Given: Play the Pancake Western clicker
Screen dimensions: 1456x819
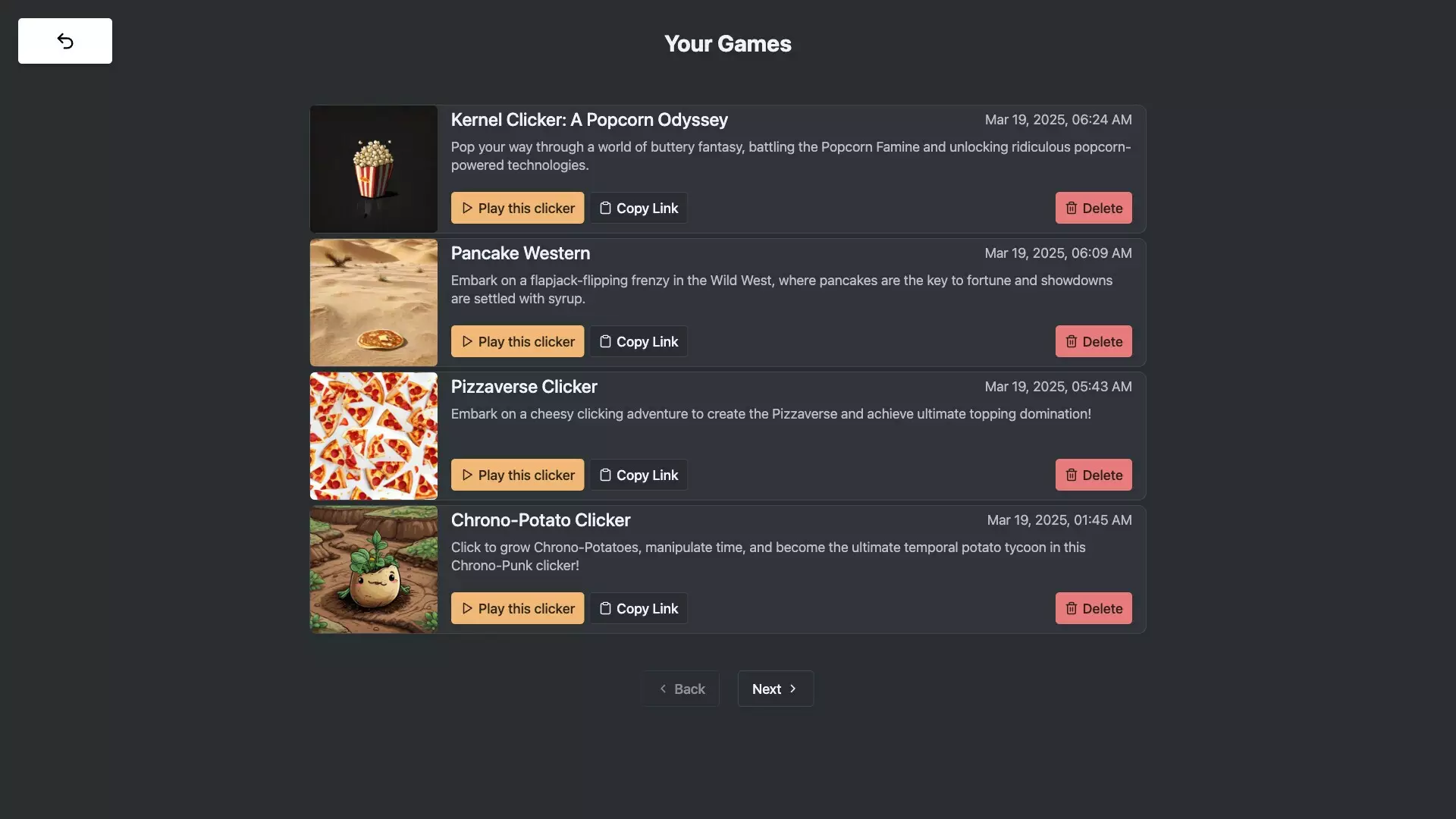Looking at the screenshot, I should [517, 341].
